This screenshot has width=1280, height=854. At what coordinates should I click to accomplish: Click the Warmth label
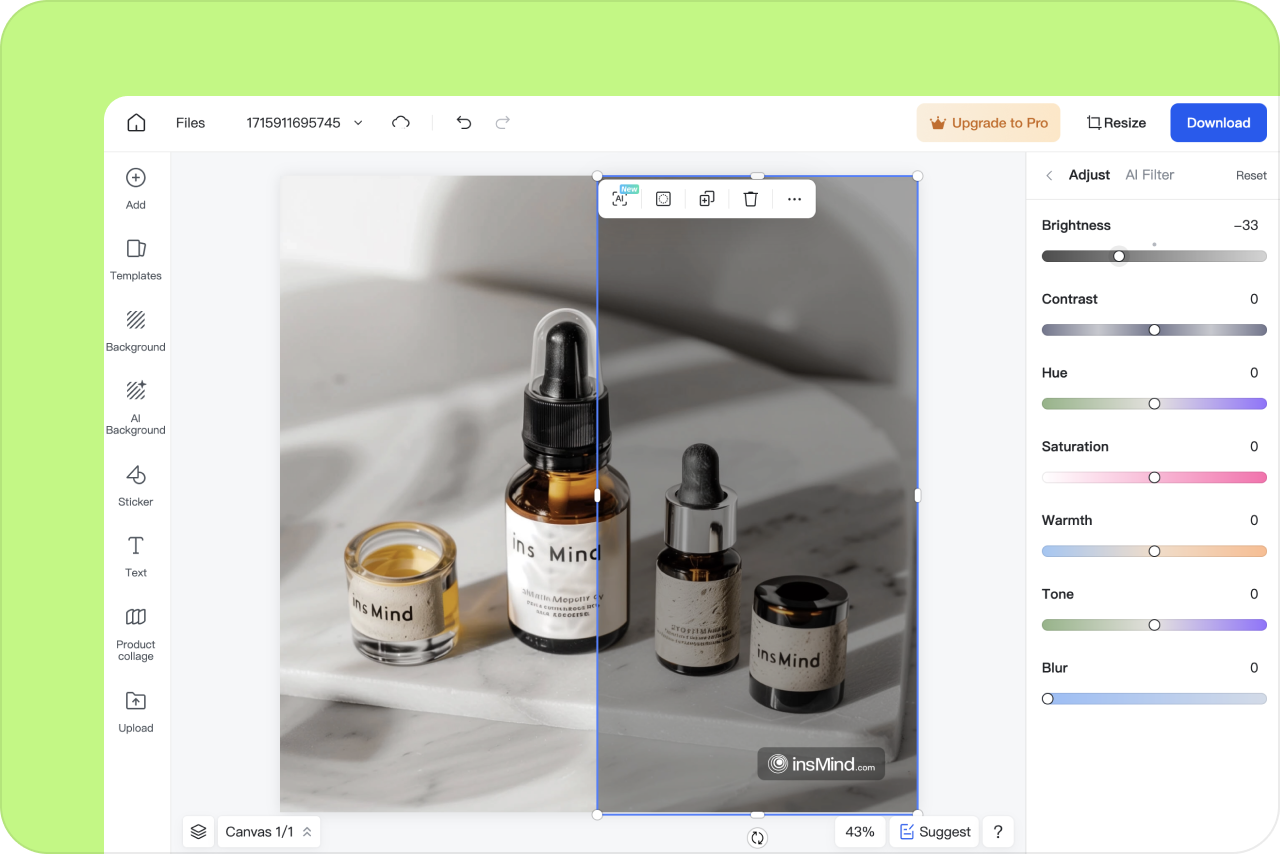click(x=1067, y=520)
